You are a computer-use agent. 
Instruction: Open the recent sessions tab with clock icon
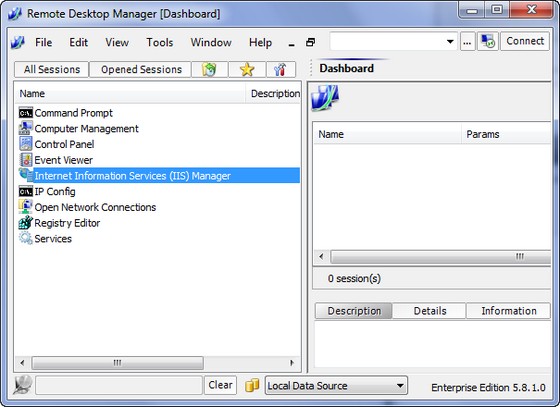point(210,69)
